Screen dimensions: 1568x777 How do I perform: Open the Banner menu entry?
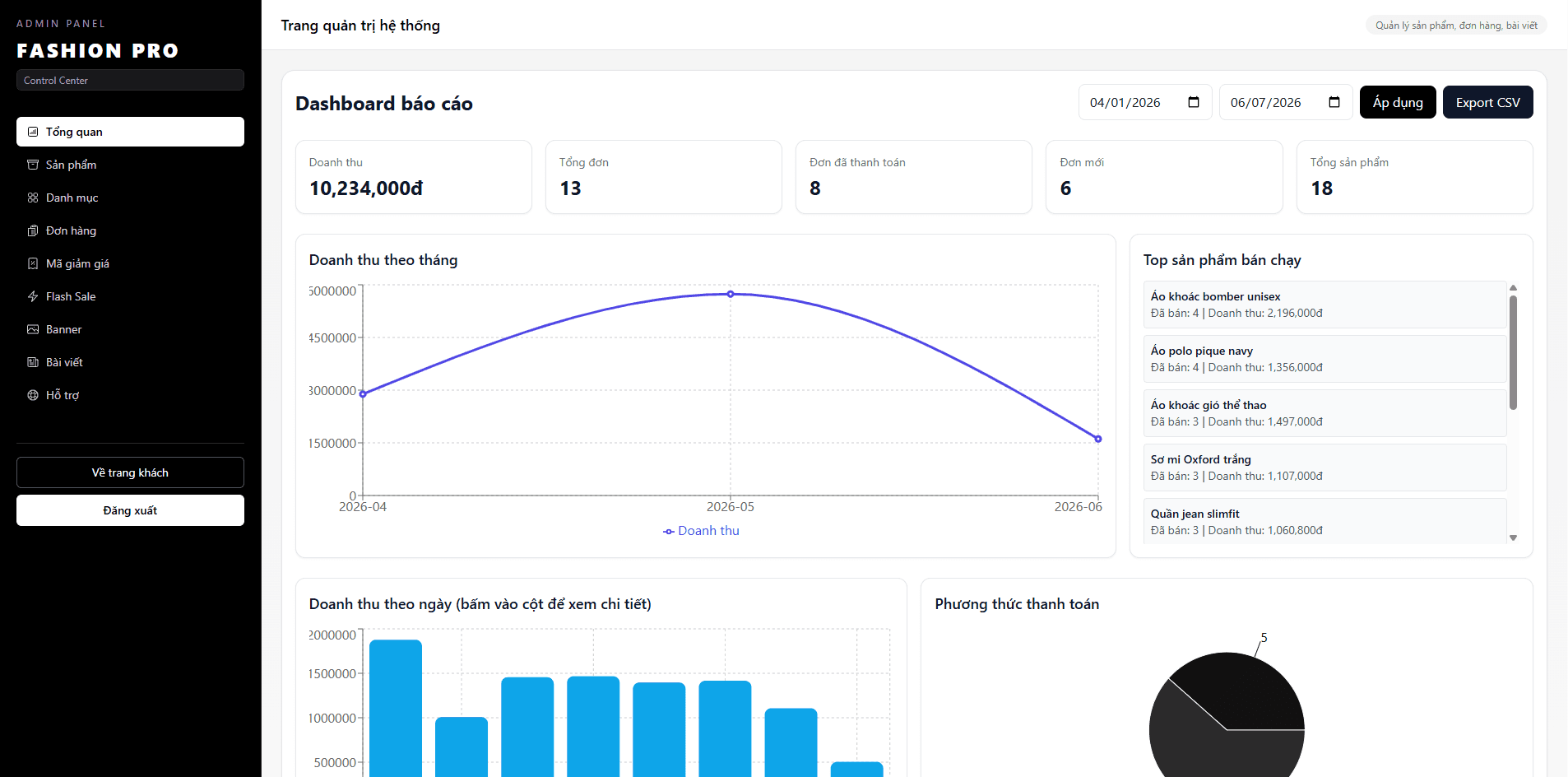point(130,329)
